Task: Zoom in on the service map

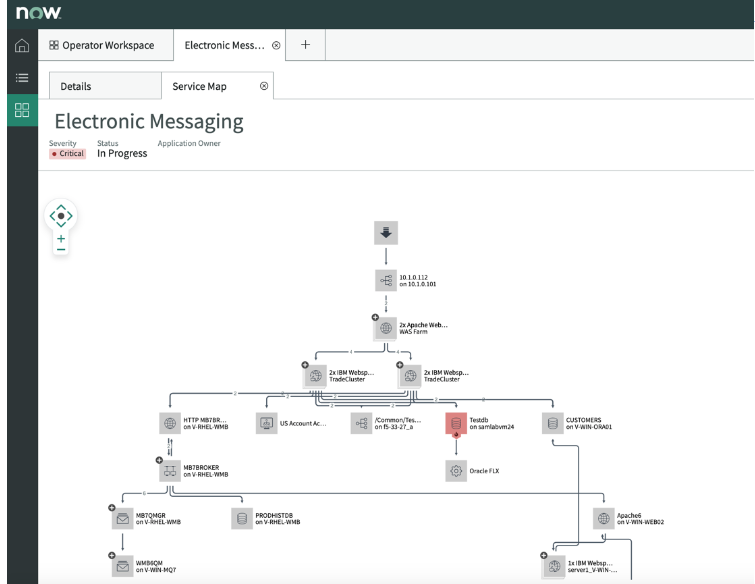Action: [61, 238]
